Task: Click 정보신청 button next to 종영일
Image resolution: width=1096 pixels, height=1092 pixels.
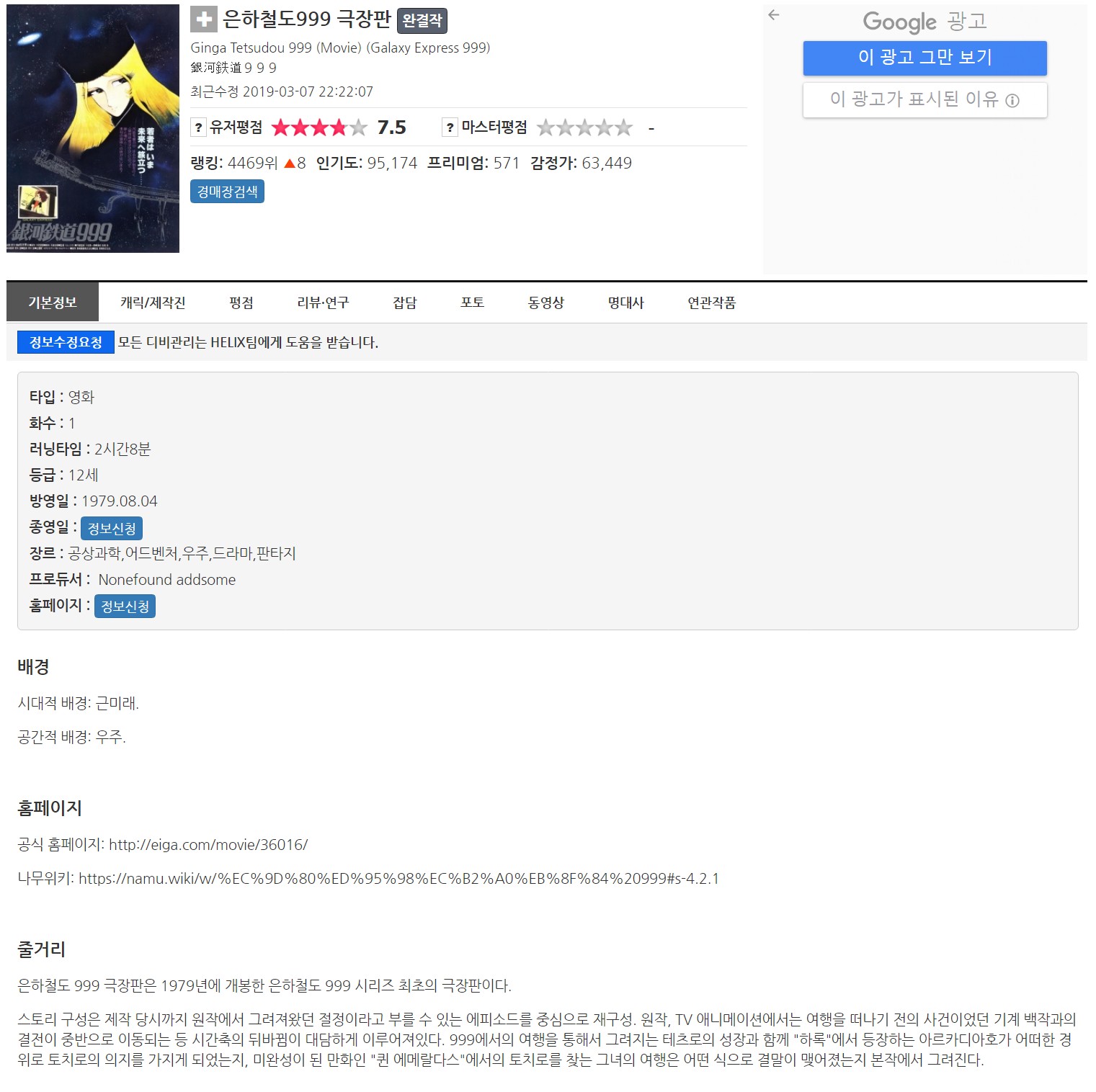Action: point(112,529)
